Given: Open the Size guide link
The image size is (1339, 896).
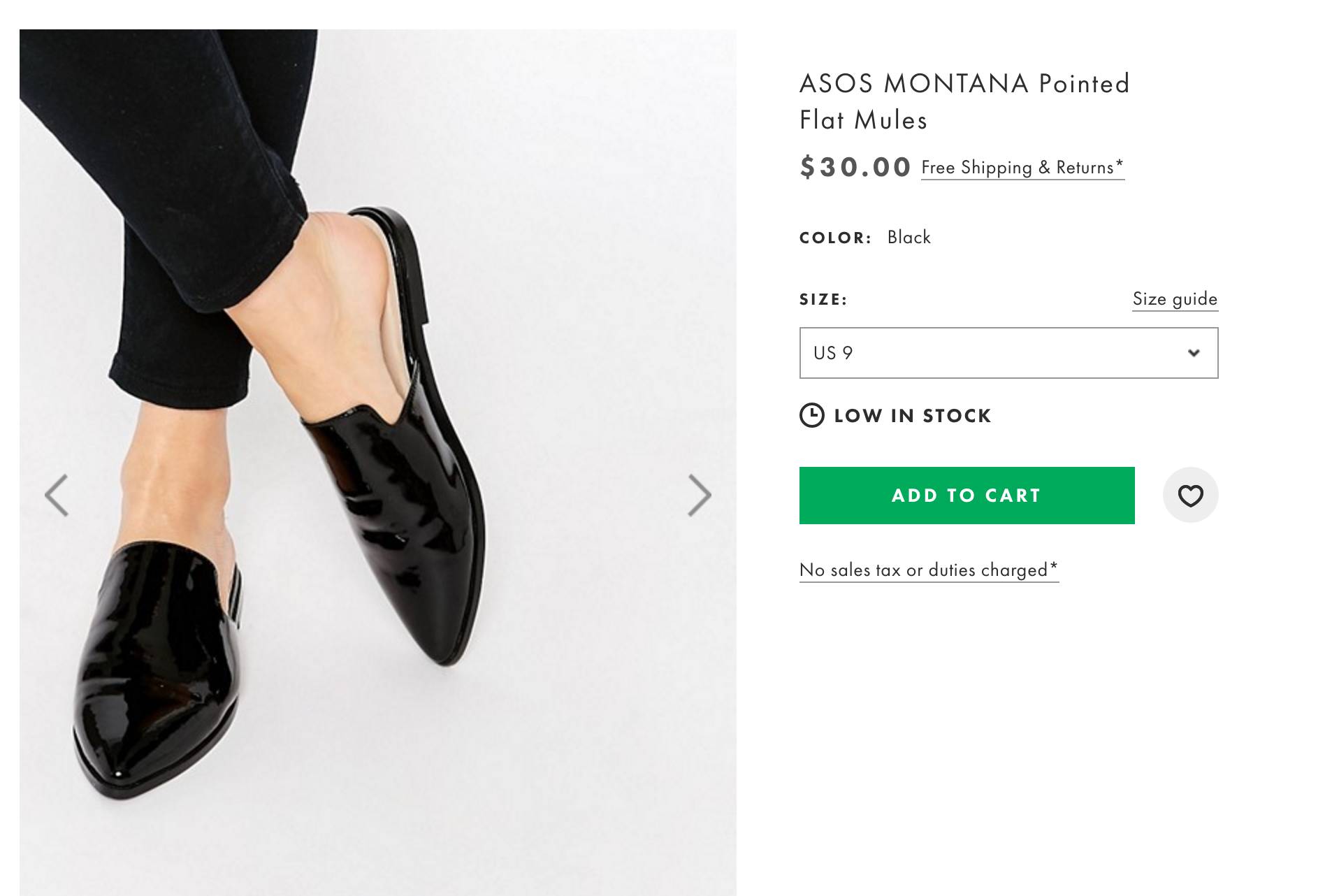Looking at the screenshot, I should point(1175,299).
